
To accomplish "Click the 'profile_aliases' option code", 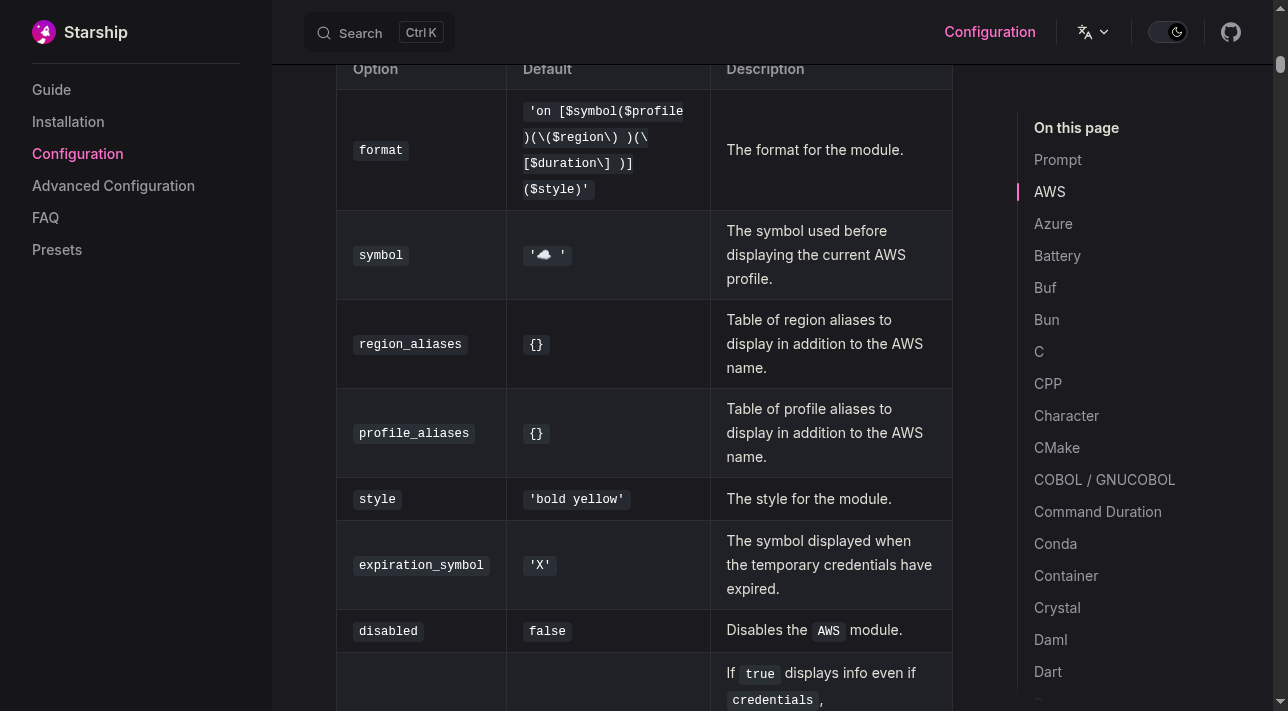I will (x=414, y=433).
